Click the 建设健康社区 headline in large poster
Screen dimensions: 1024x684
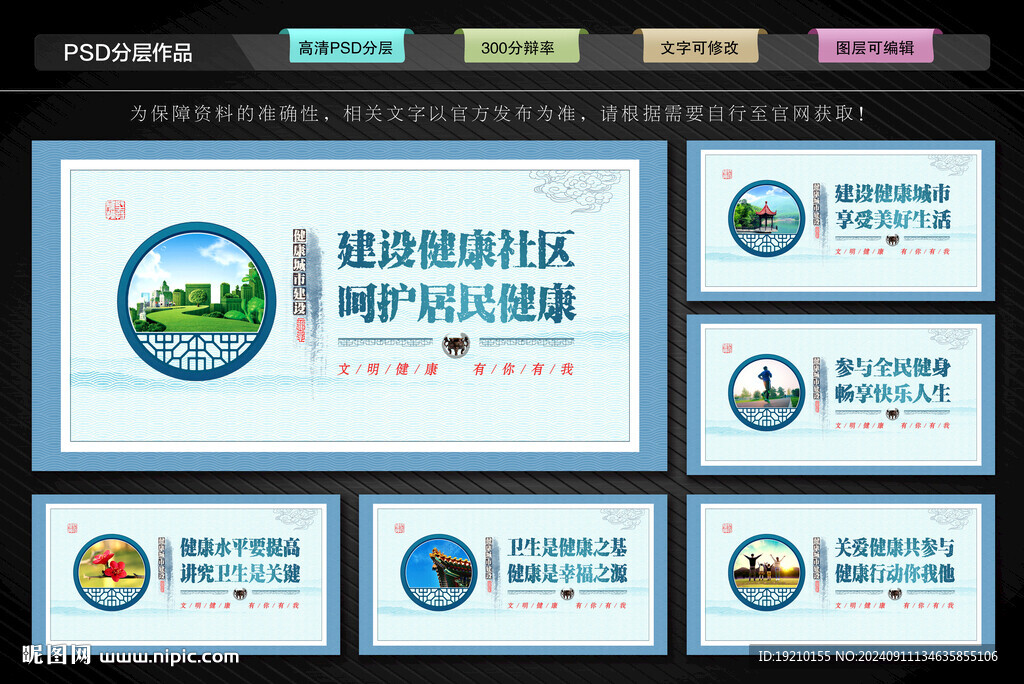456,250
